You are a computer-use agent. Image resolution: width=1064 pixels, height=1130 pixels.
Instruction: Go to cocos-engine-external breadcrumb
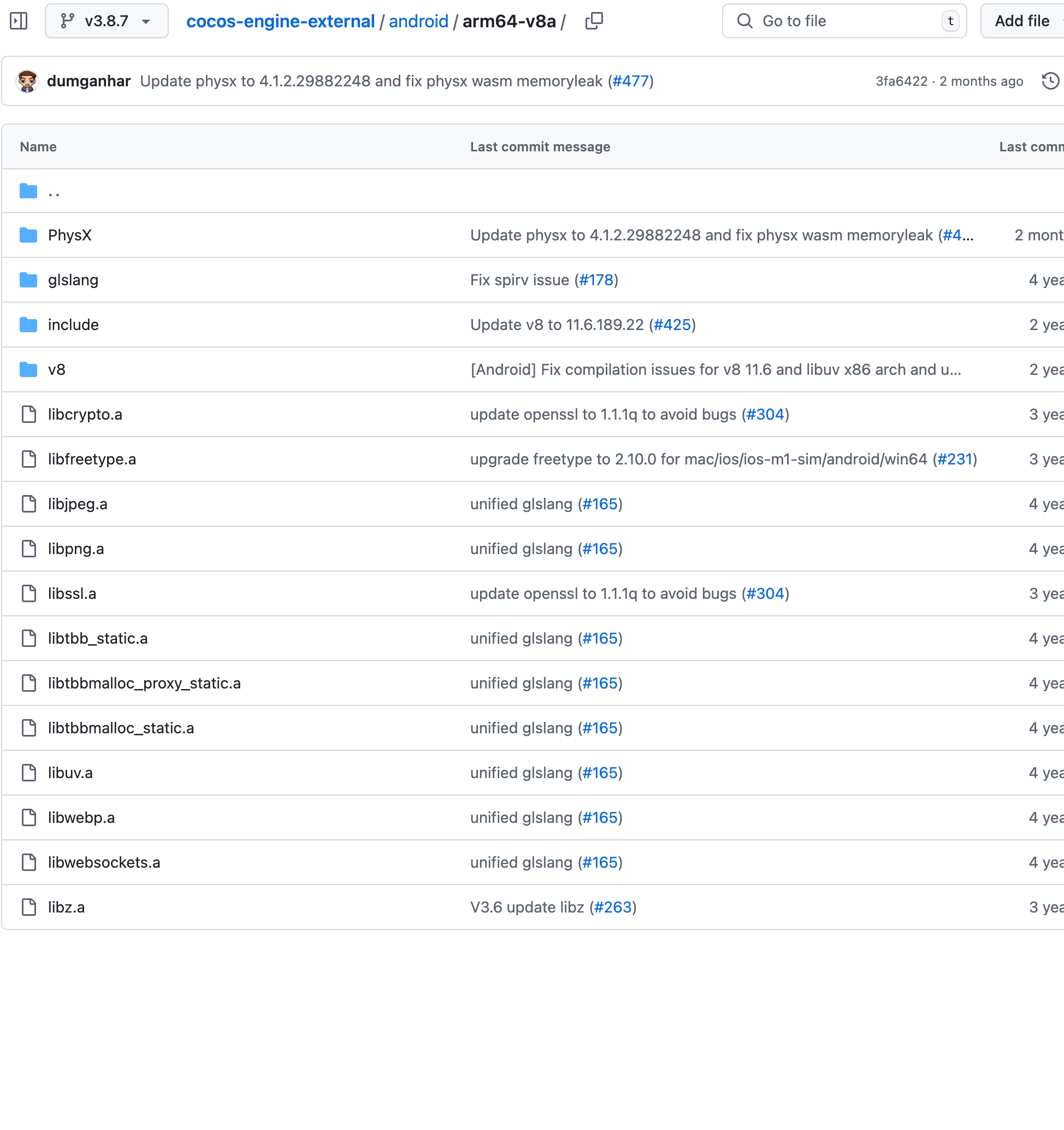coord(280,21)
